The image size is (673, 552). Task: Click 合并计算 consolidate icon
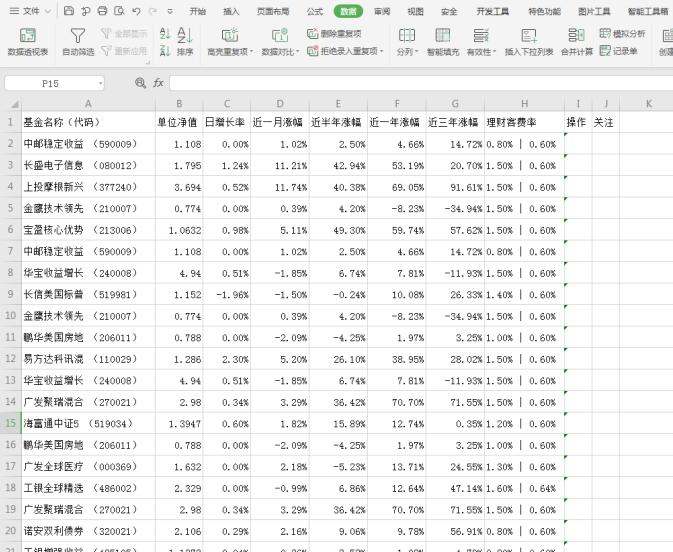576,36
